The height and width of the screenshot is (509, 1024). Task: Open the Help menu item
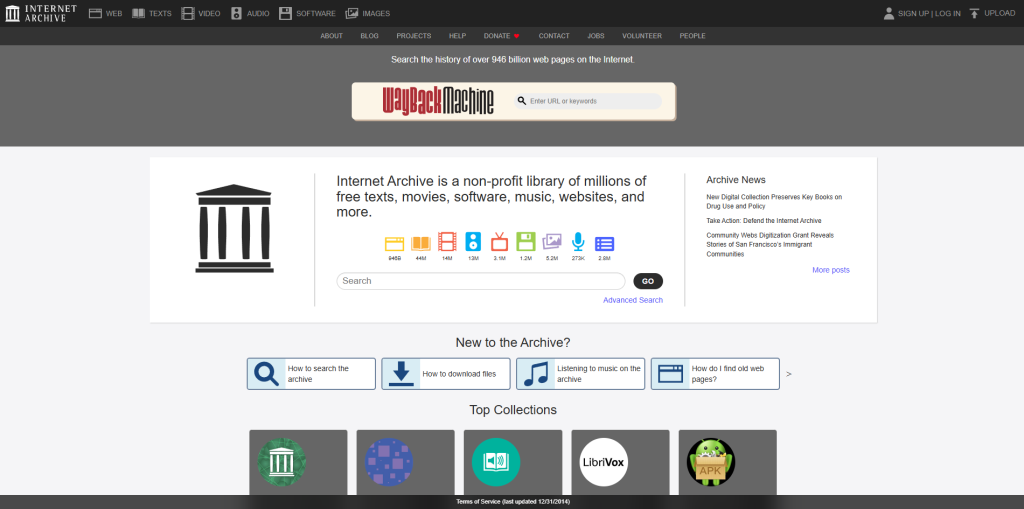pyautogui.click(x=457, y=36)
